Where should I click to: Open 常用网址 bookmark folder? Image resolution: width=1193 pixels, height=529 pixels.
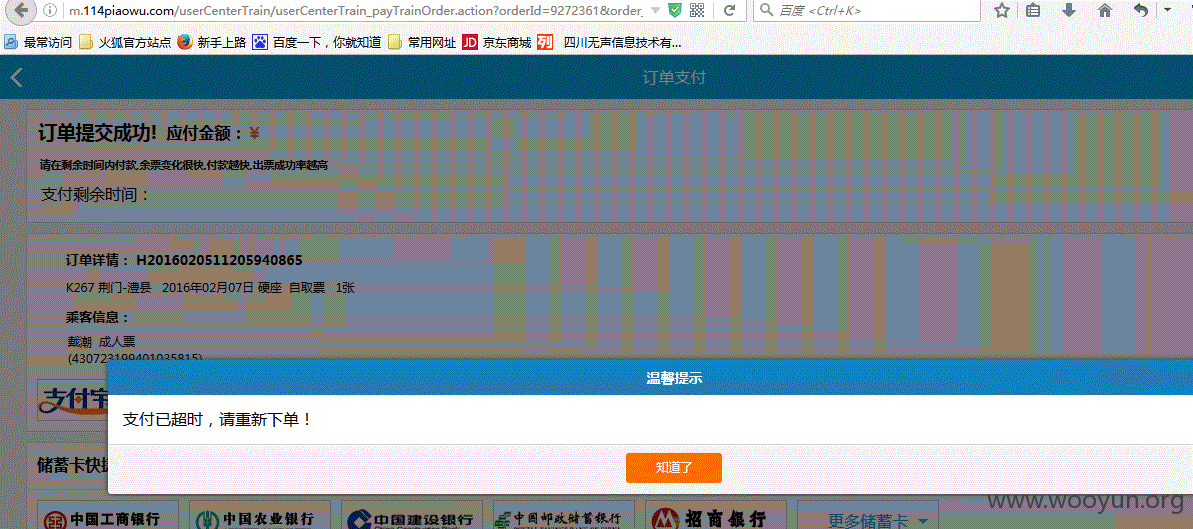(x=422, y=43)
